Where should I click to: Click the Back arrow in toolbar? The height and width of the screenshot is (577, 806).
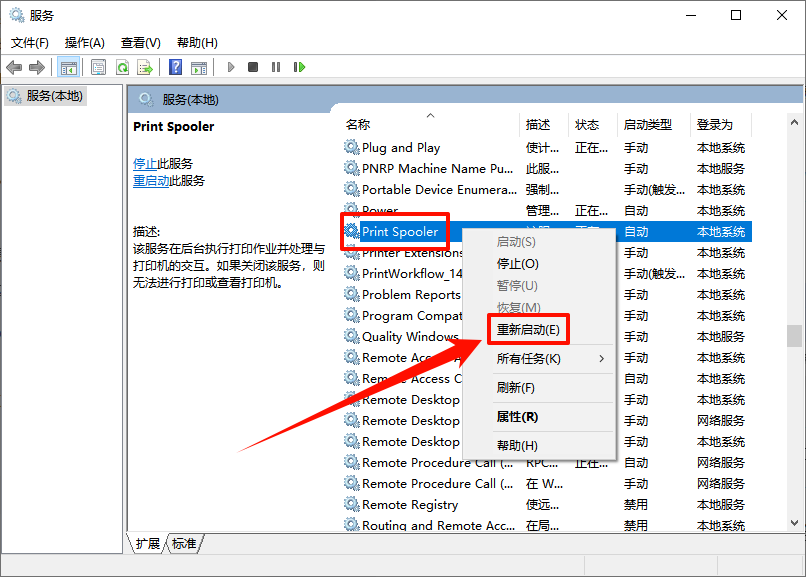point(14,67)
